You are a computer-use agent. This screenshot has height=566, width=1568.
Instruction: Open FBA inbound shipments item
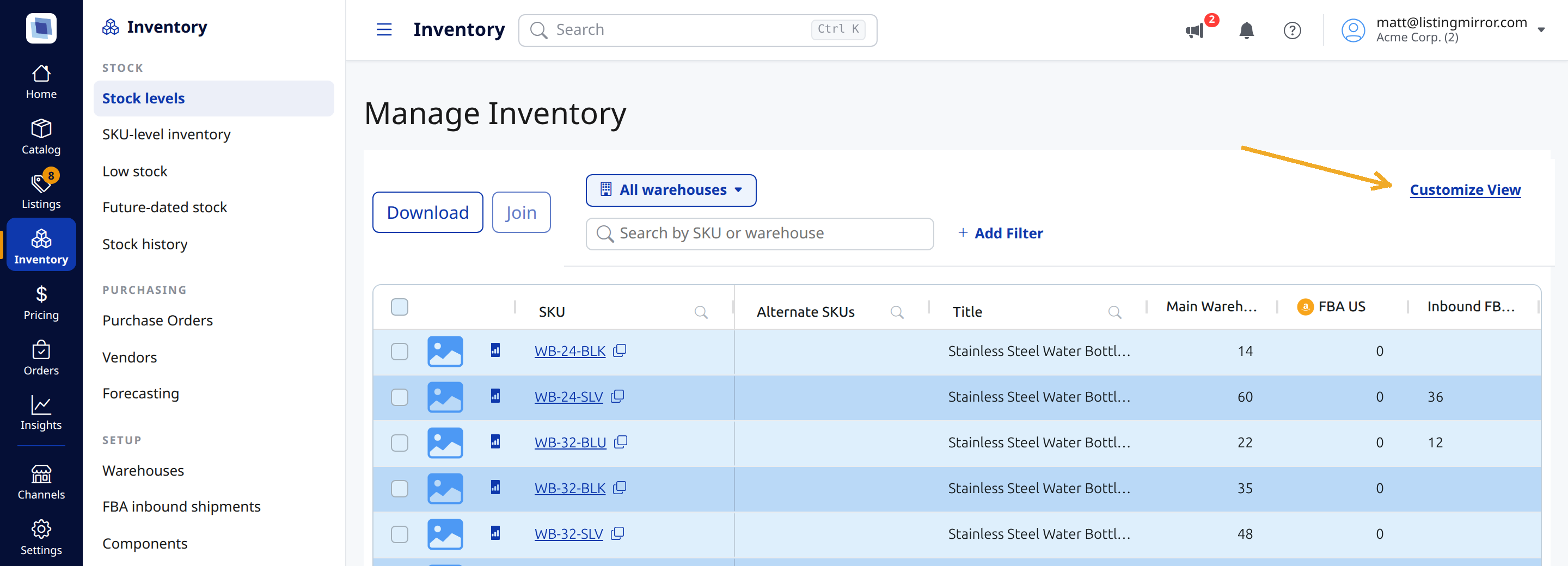181,506
